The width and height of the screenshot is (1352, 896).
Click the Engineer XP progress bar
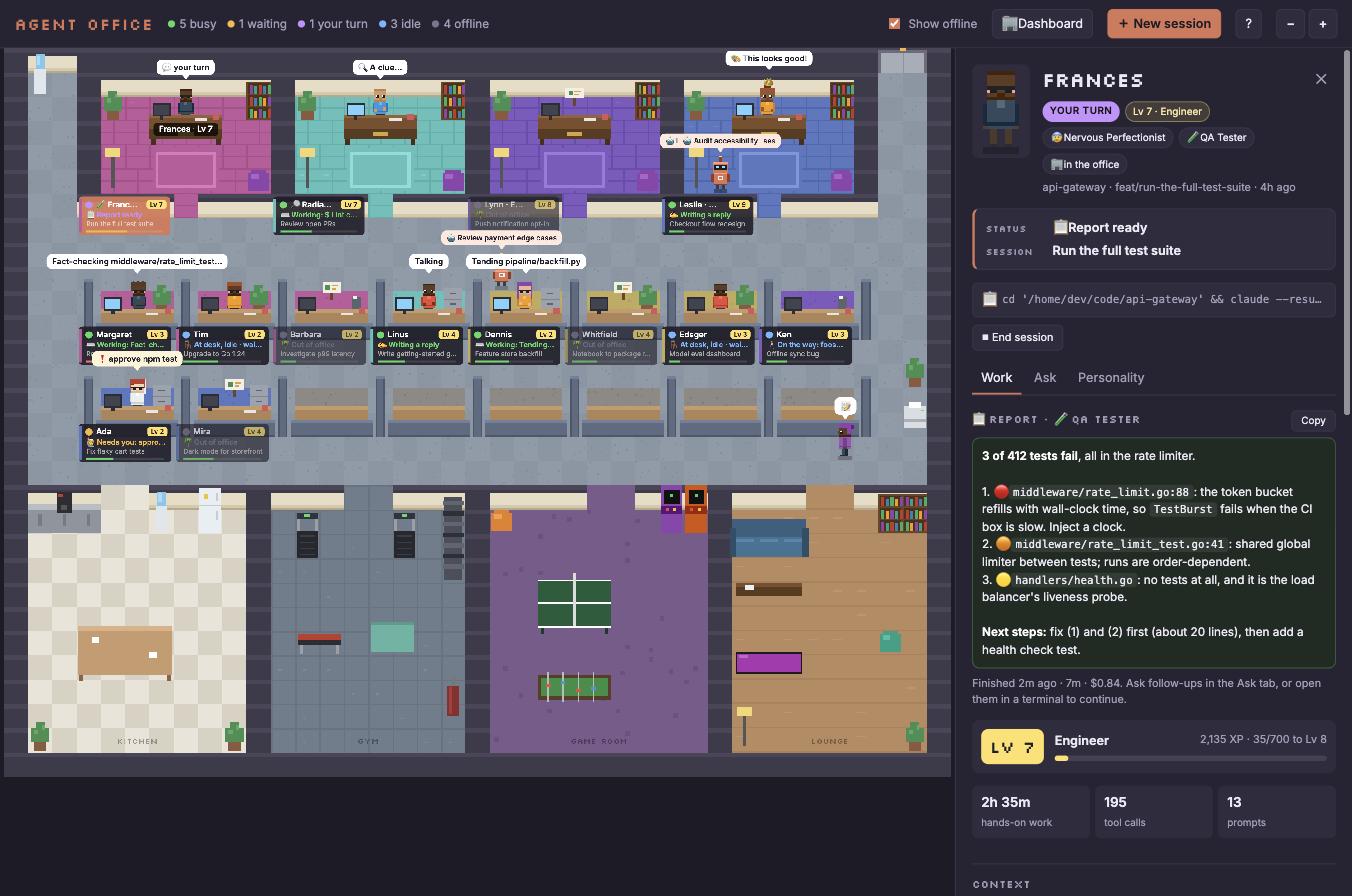coord(1190,758)
